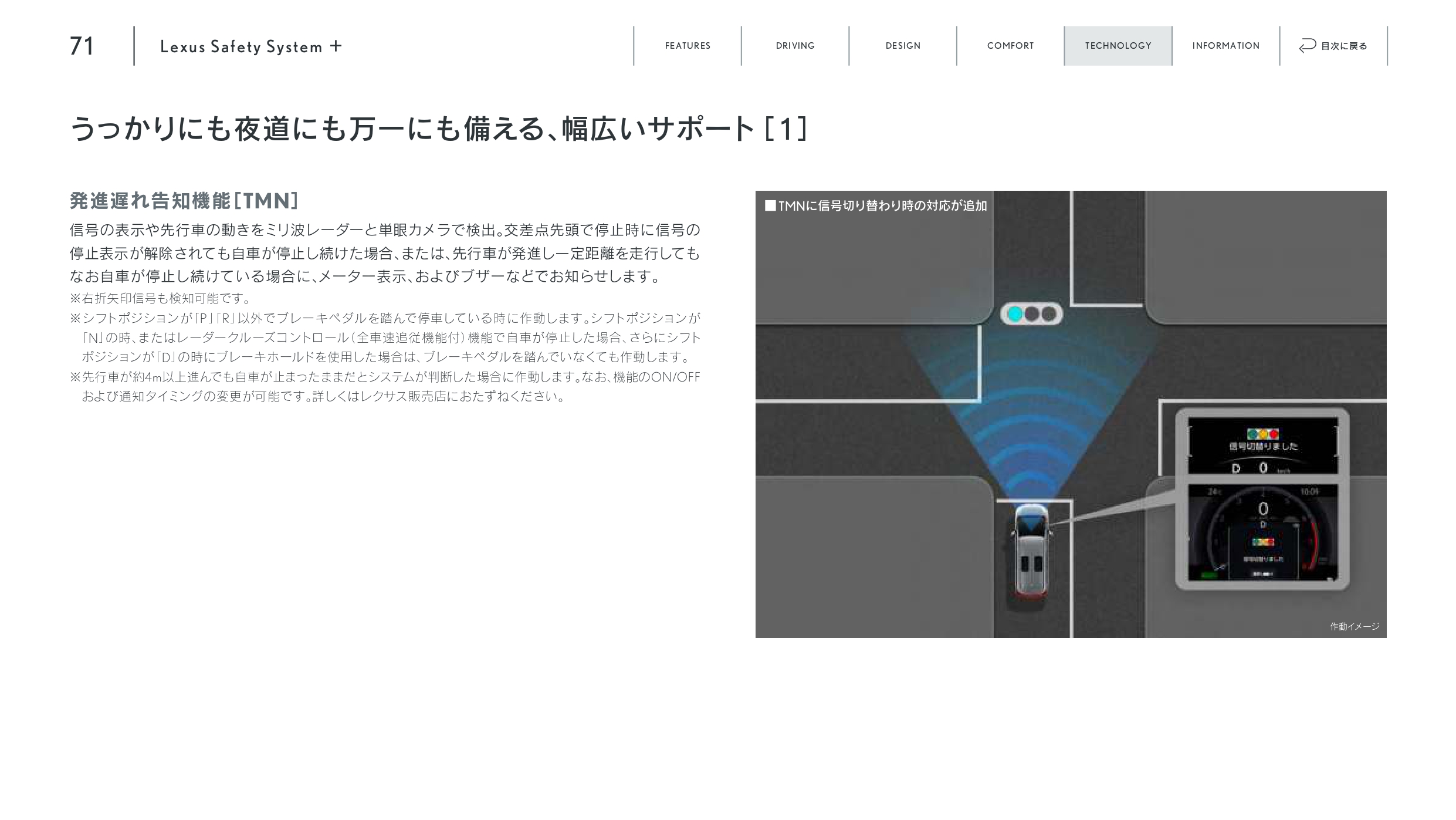Click the return arrow icon

[1307, 46]
